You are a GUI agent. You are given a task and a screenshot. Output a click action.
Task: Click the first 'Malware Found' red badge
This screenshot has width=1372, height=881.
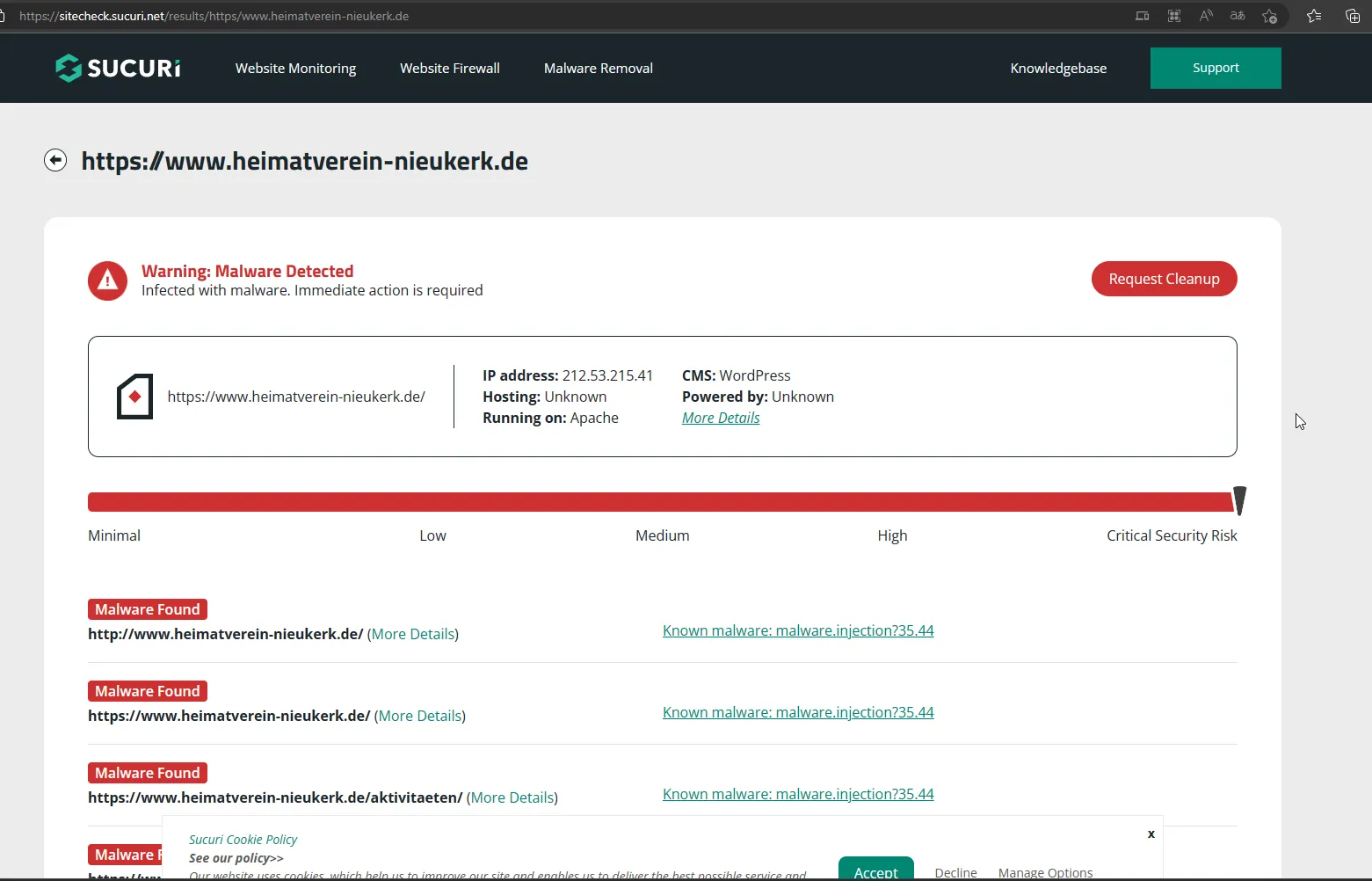pos(148,609)
